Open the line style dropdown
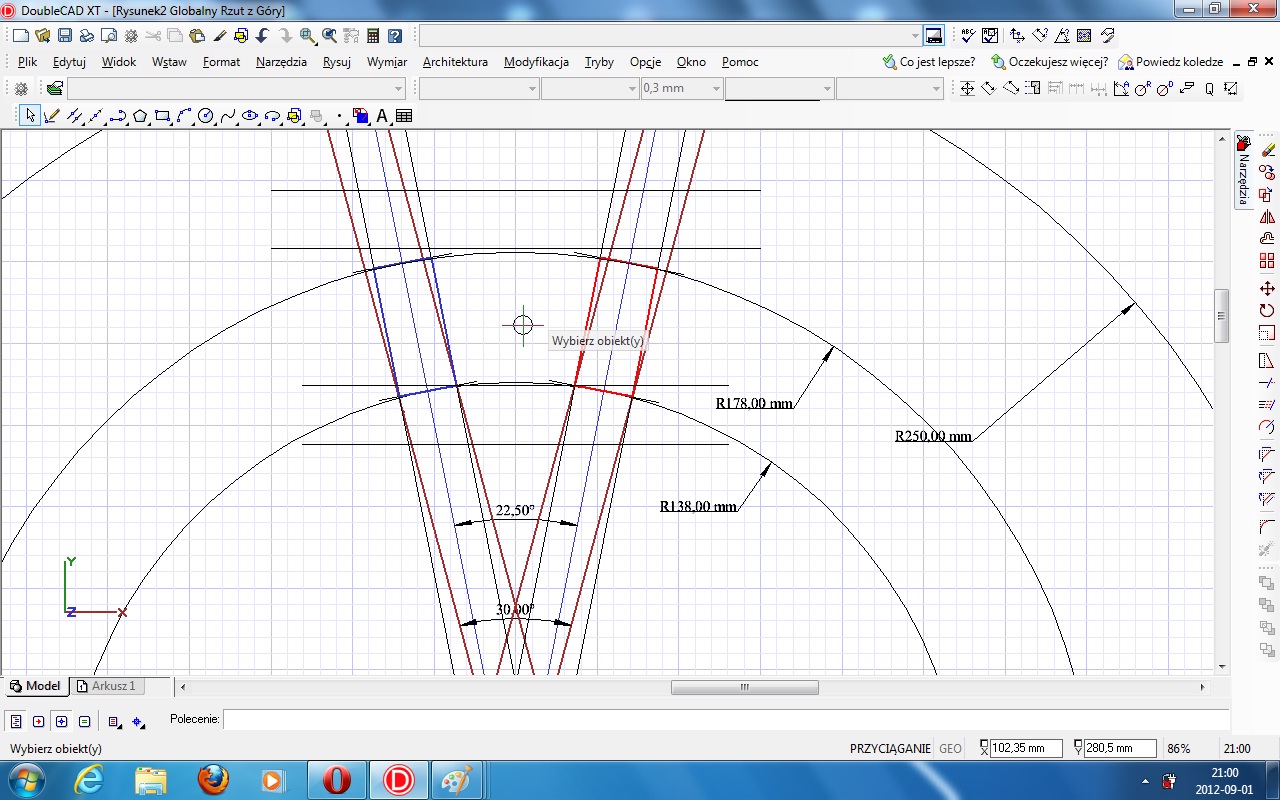This screenshot has height=800, width=1280. [826, 89]
